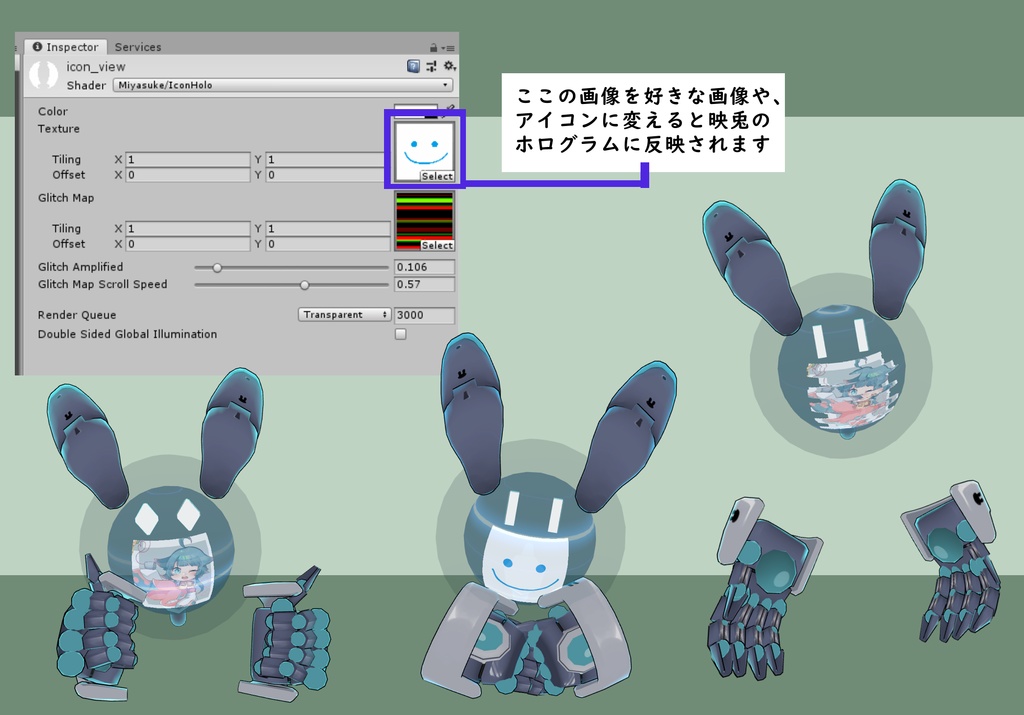Switch to the Services tab

tap(137, 47)
